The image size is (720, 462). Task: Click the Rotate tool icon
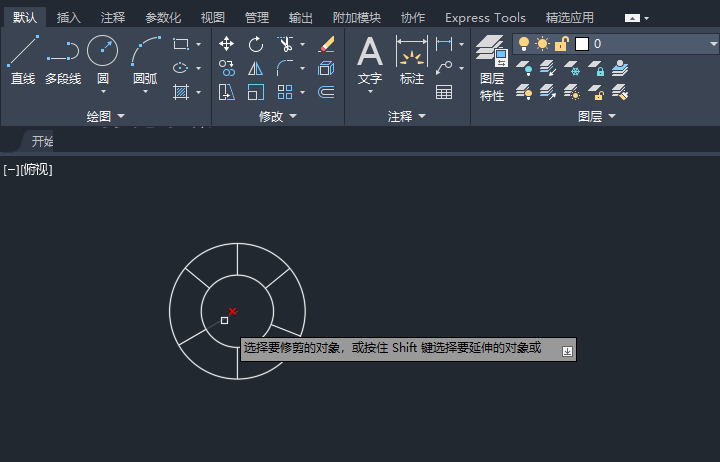pos(256,44)
